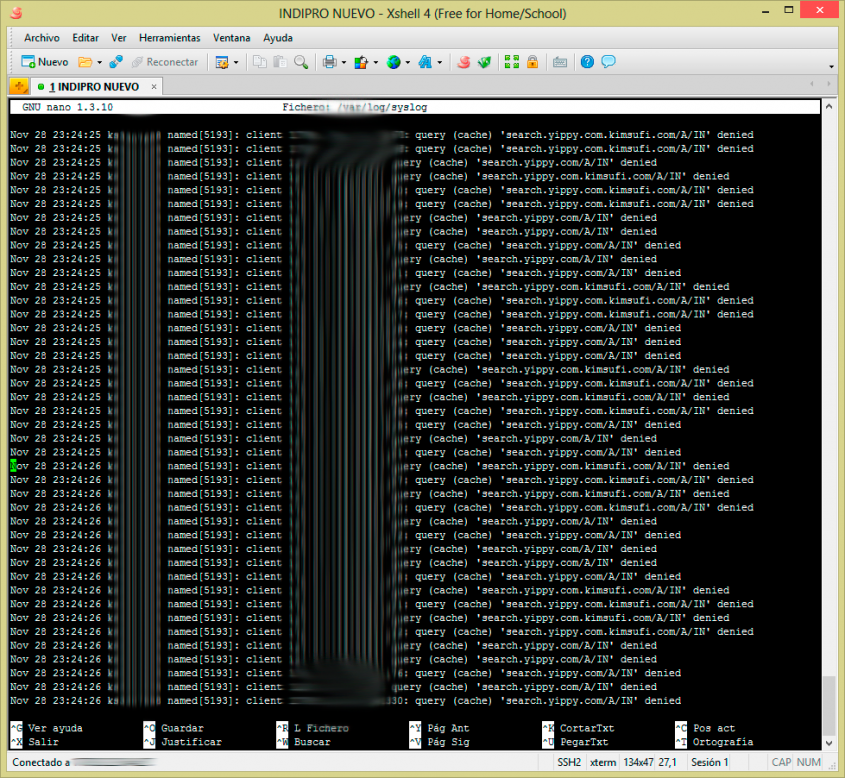Click the color scheme icon
845x778 pixels.
pos(361,62)
